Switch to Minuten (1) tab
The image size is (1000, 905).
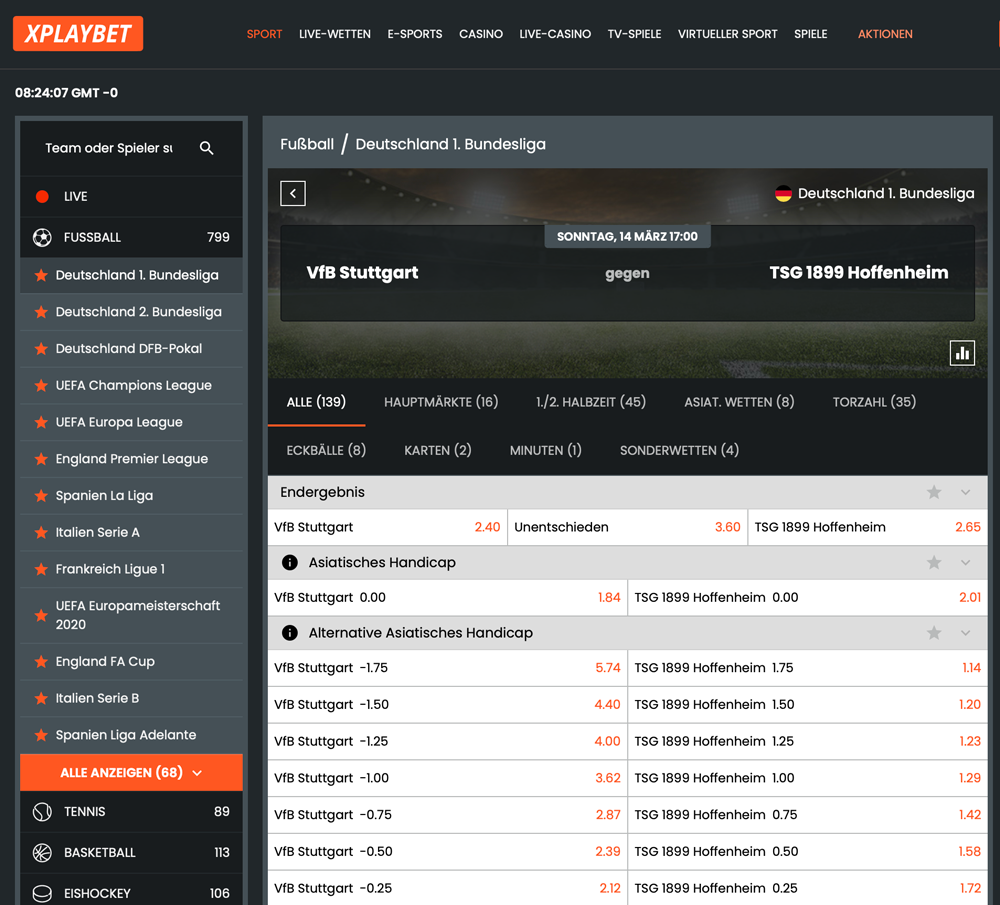coord(545,450)
